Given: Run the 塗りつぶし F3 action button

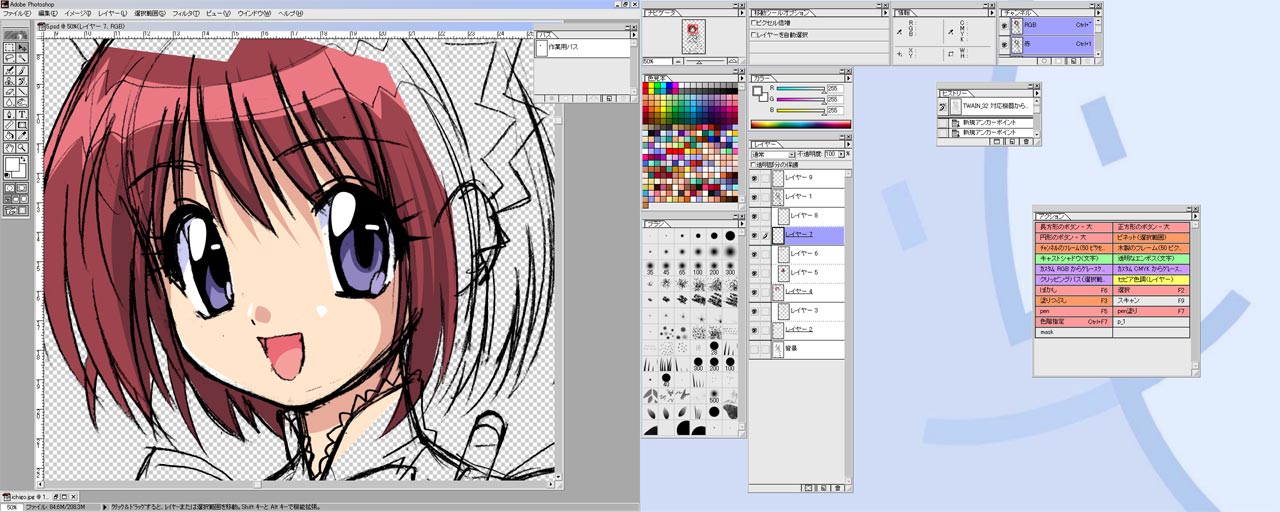Looking at the screenshot, I should point(1074,301).
